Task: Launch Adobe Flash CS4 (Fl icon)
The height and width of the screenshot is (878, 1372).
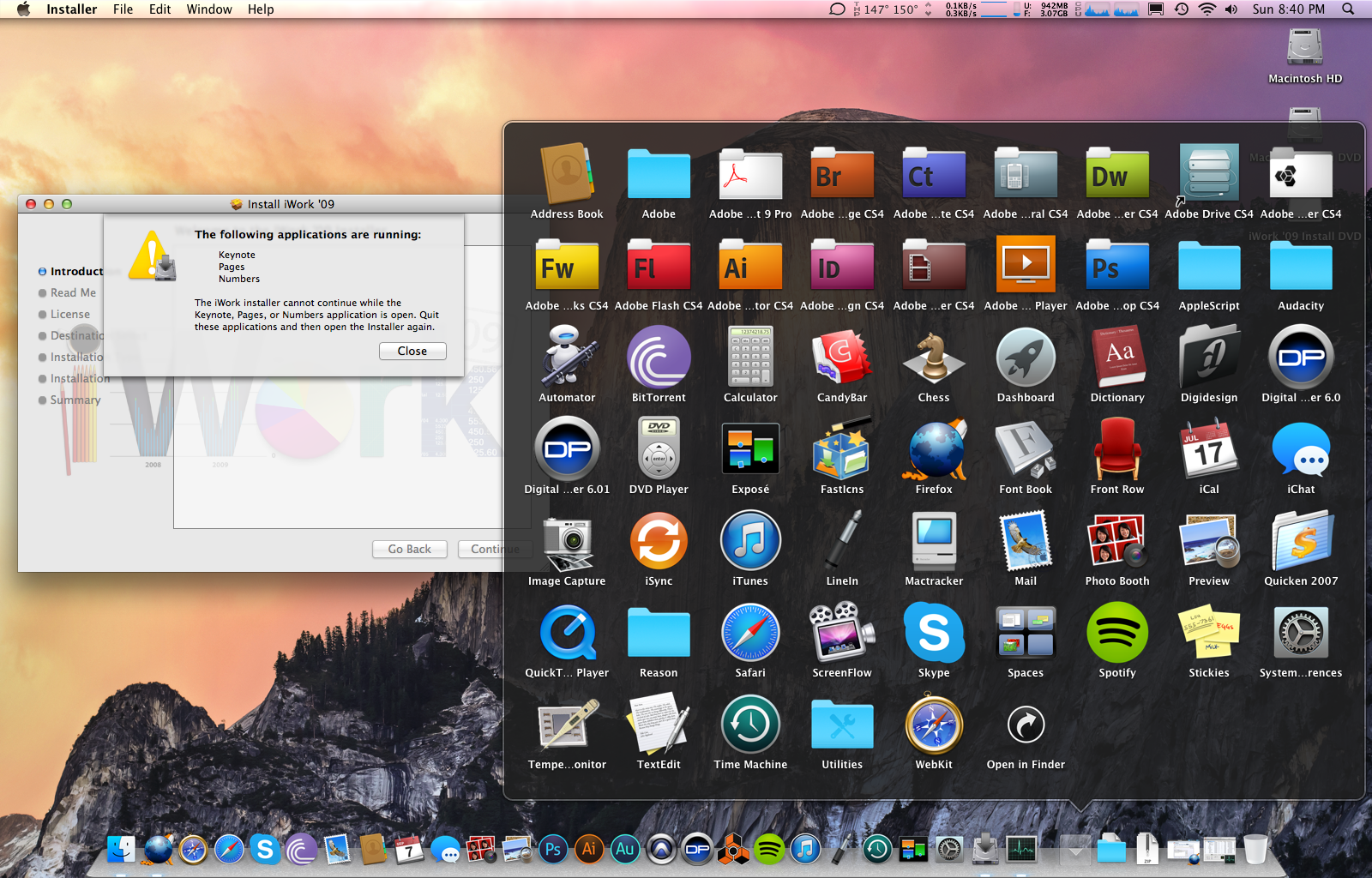Action: coord(659,266)
